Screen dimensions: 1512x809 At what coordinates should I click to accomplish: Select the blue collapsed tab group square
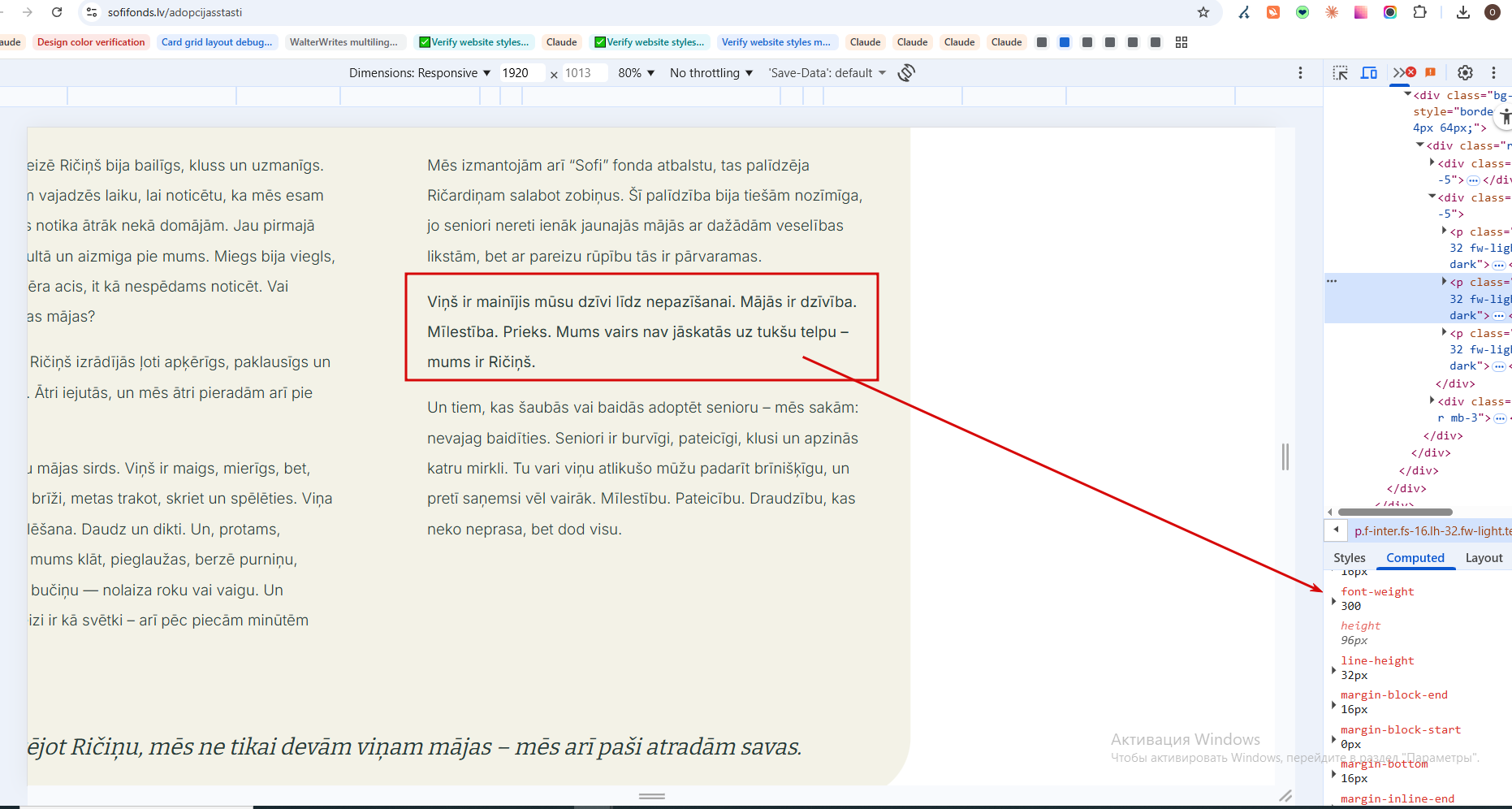(1065, 42)
